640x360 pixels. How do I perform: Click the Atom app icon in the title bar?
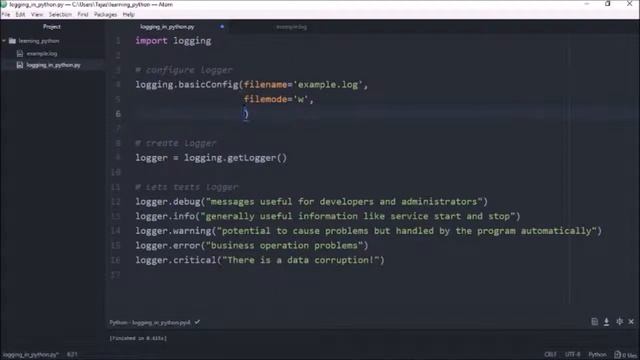coord(4,4)
